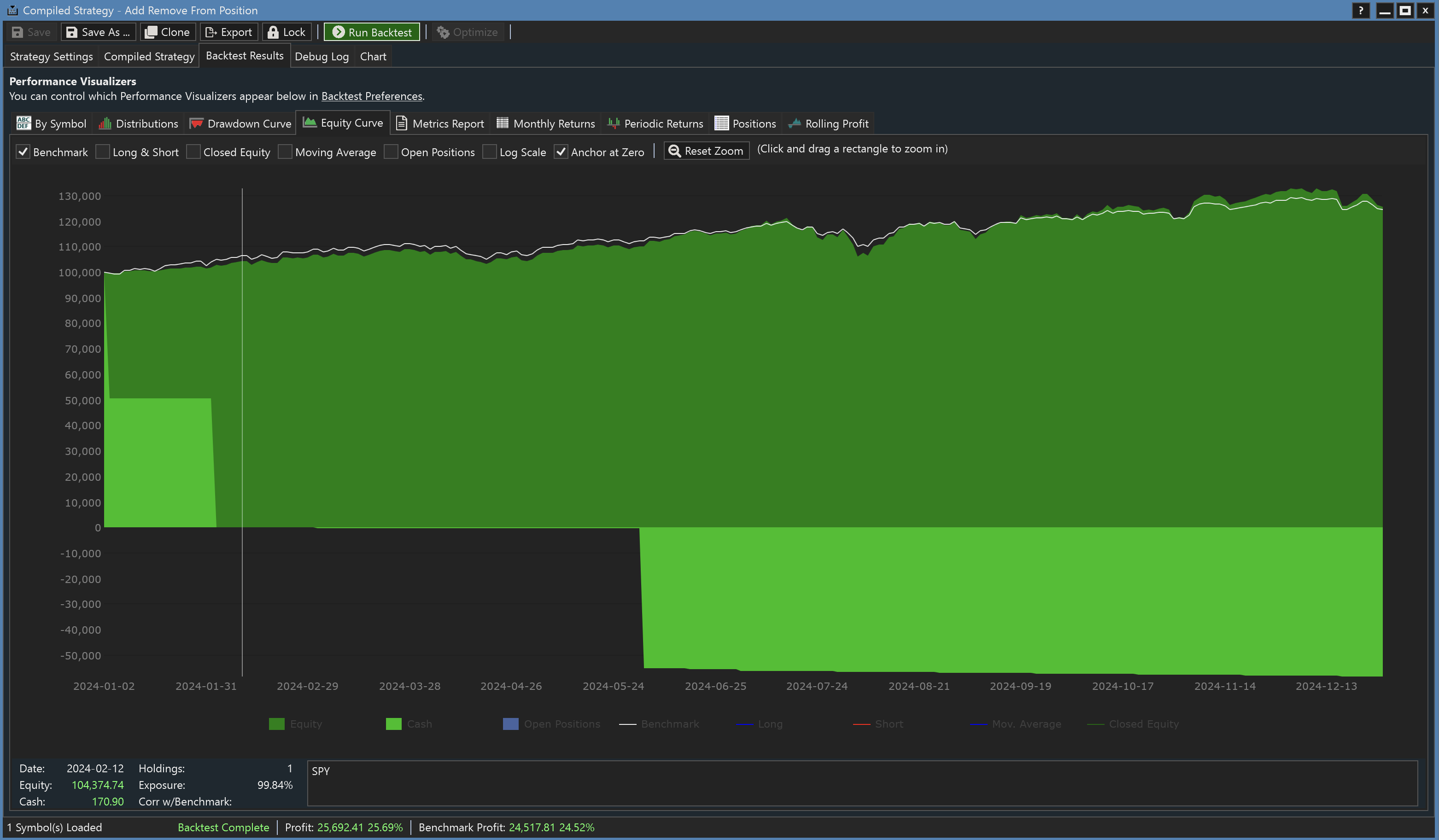
Task: Click the Cash legend color swatch
Action: [x=393, y=723]
